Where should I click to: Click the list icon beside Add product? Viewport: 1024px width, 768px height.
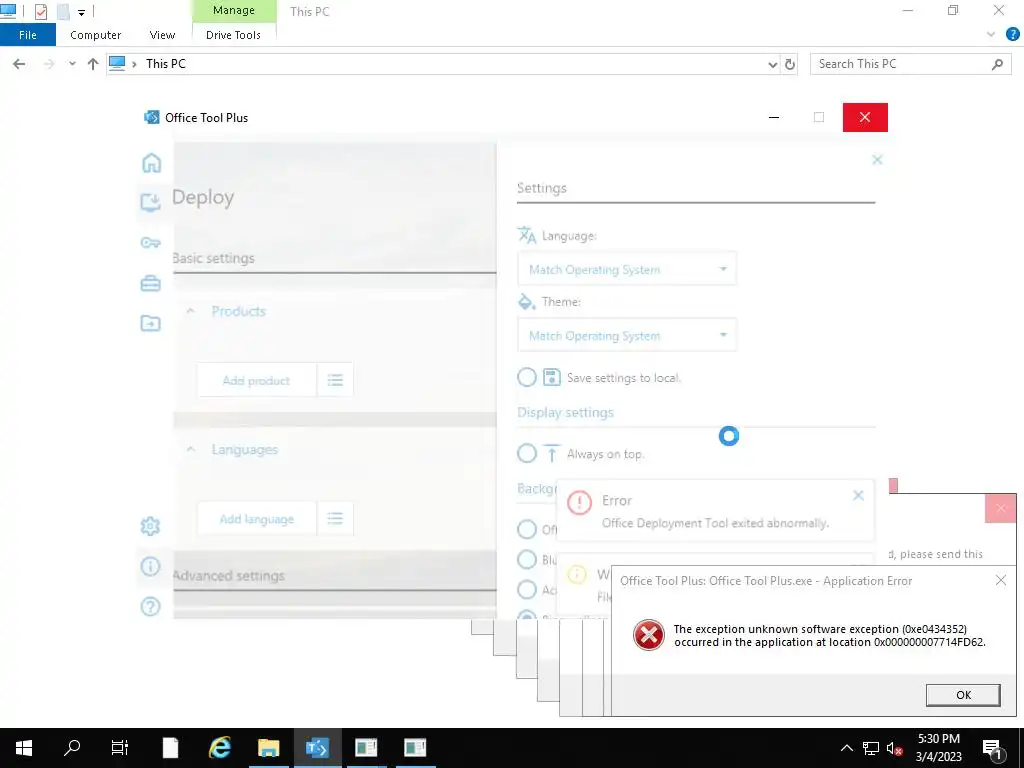[335, 380]
